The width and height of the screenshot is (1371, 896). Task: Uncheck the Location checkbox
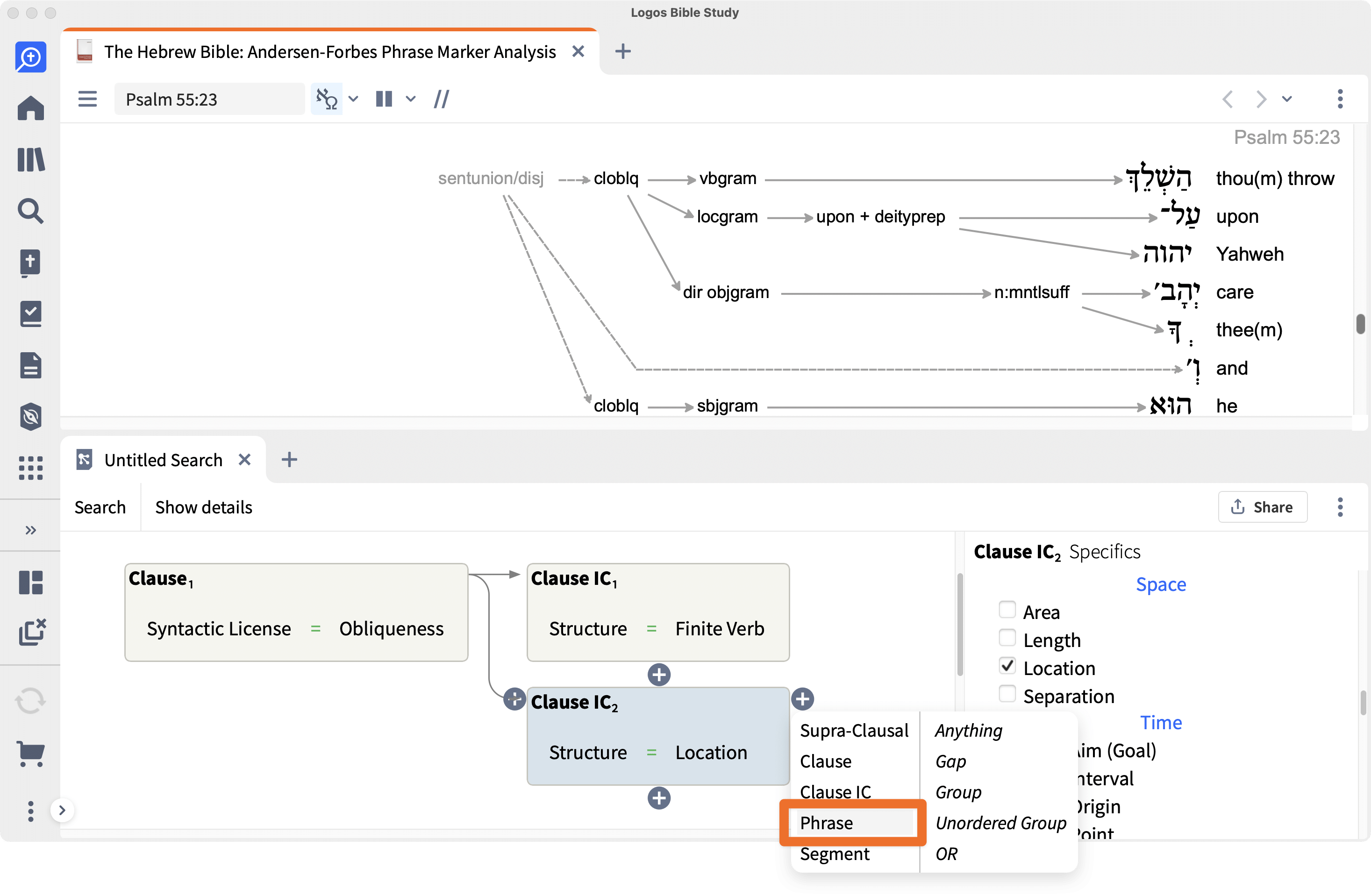pyautogui.click(x=1007, y=666)
